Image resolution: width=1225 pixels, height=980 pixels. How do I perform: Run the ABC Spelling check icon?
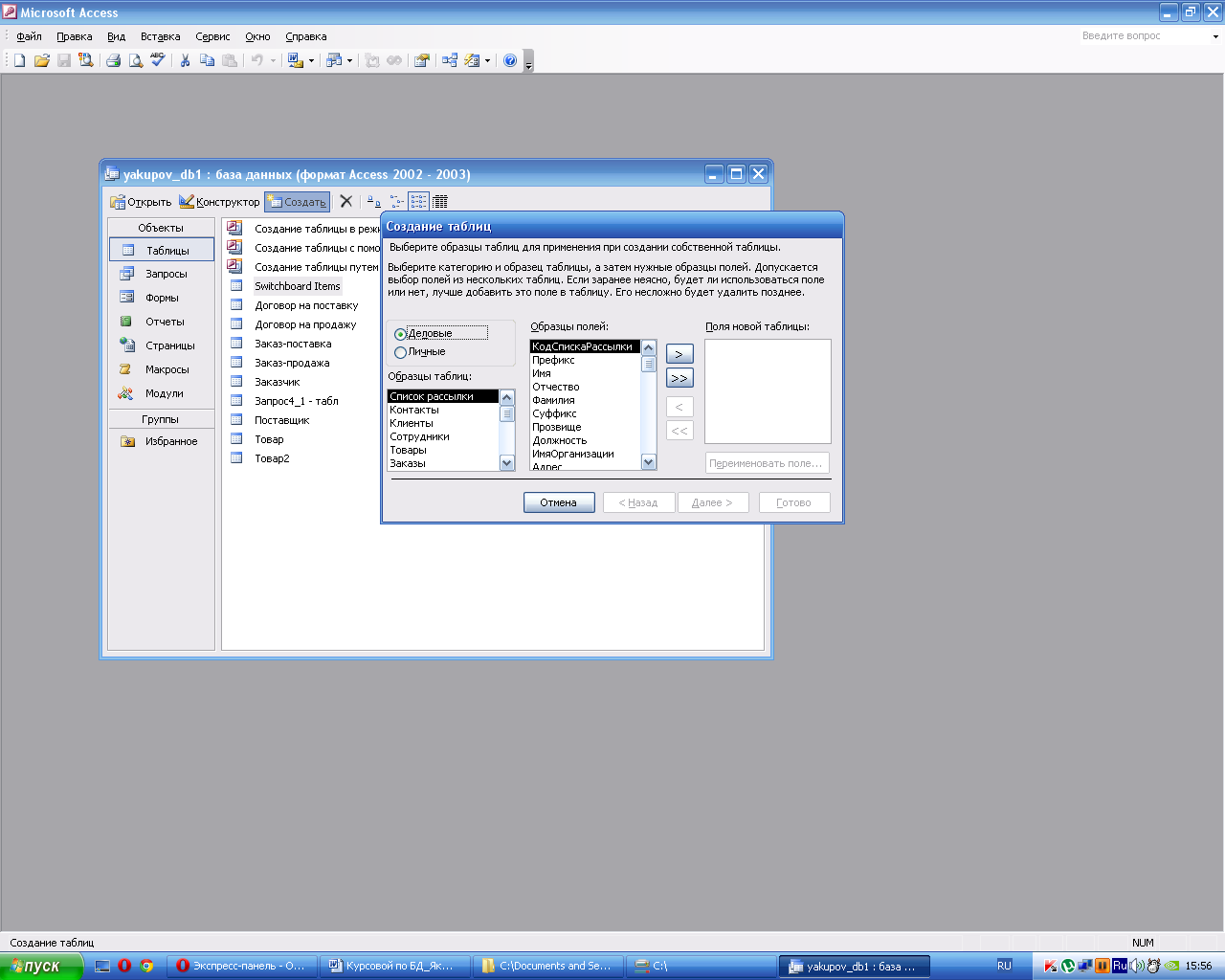pos(158,60)
